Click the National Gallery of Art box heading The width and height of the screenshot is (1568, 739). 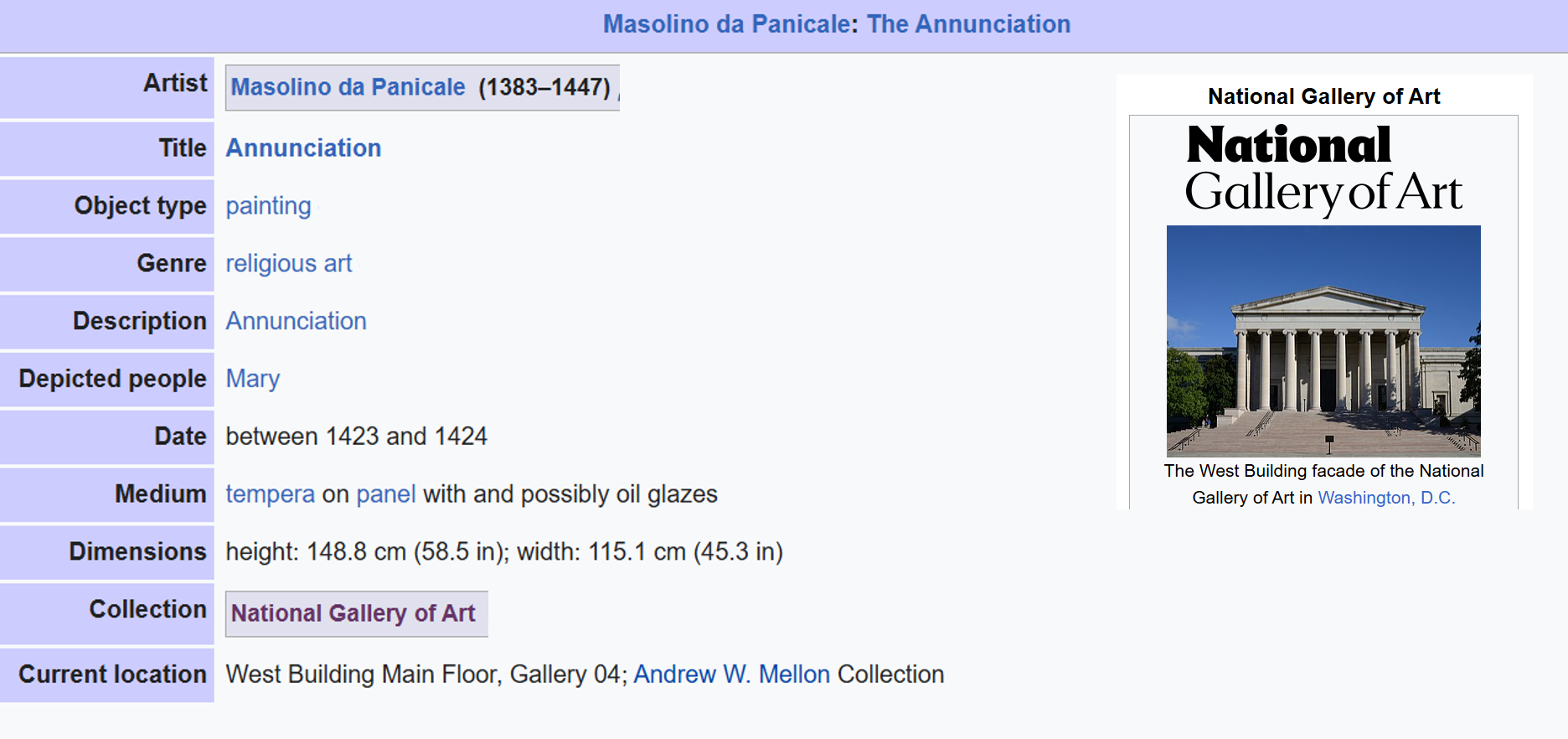point(1323,96)
